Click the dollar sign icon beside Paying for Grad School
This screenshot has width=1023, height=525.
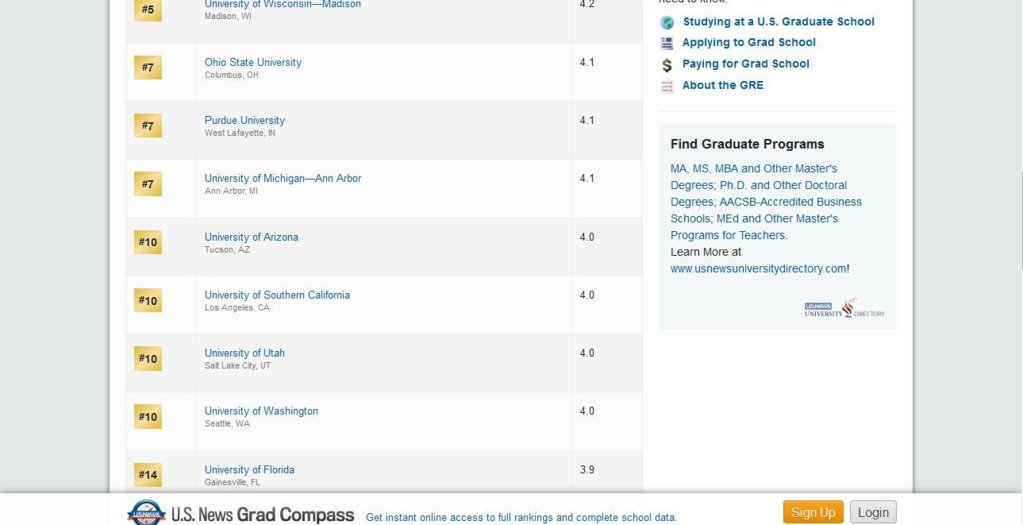(666, 65)
